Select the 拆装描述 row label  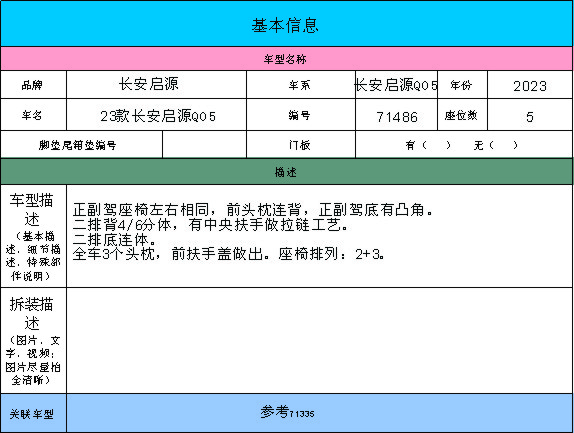click(x=33, y=340)
